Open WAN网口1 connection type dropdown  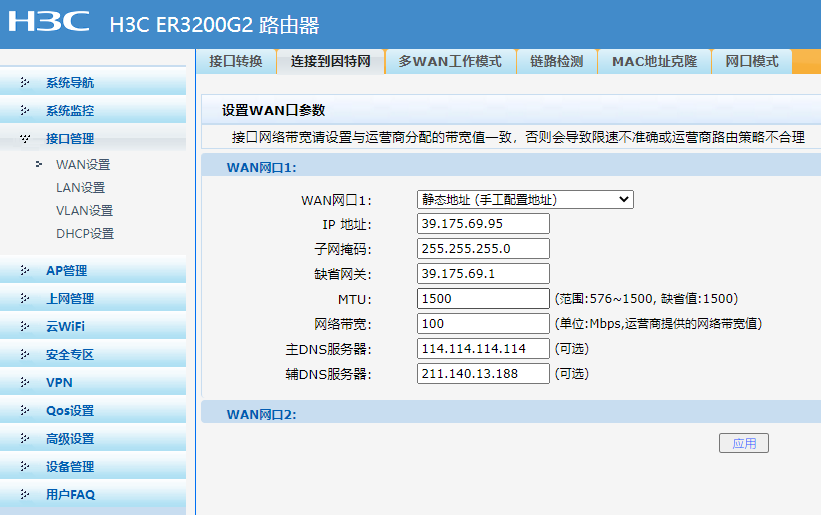[525, 199]
